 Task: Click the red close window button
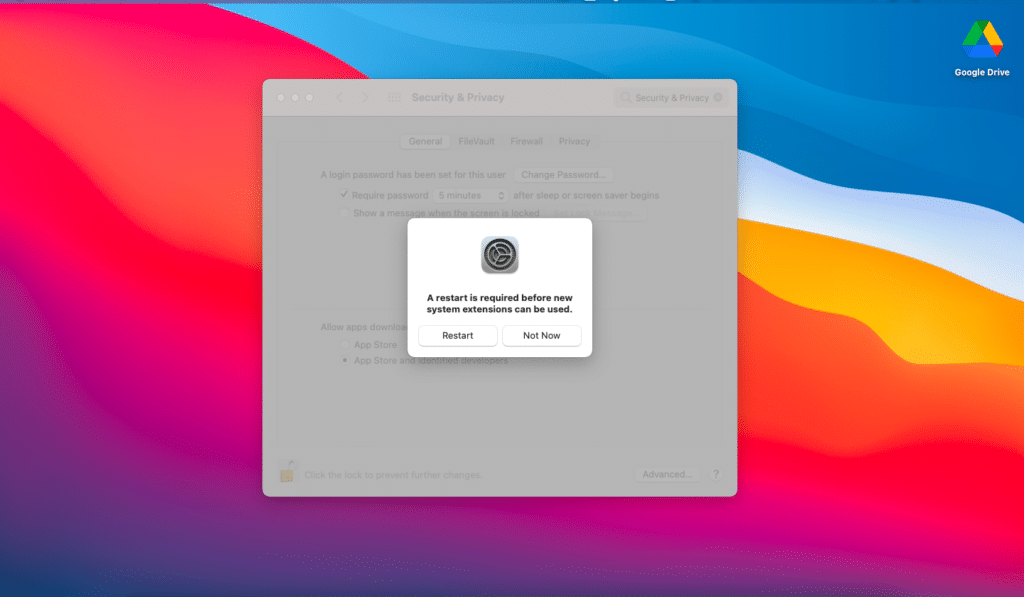click(x=281, y=97)
